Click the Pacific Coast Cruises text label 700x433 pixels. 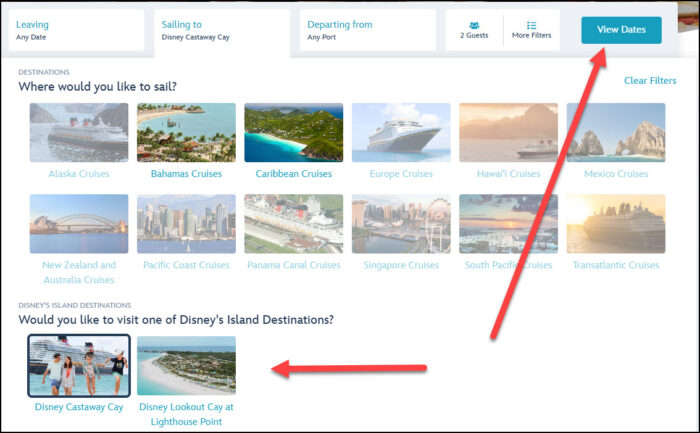pos(186,265)
